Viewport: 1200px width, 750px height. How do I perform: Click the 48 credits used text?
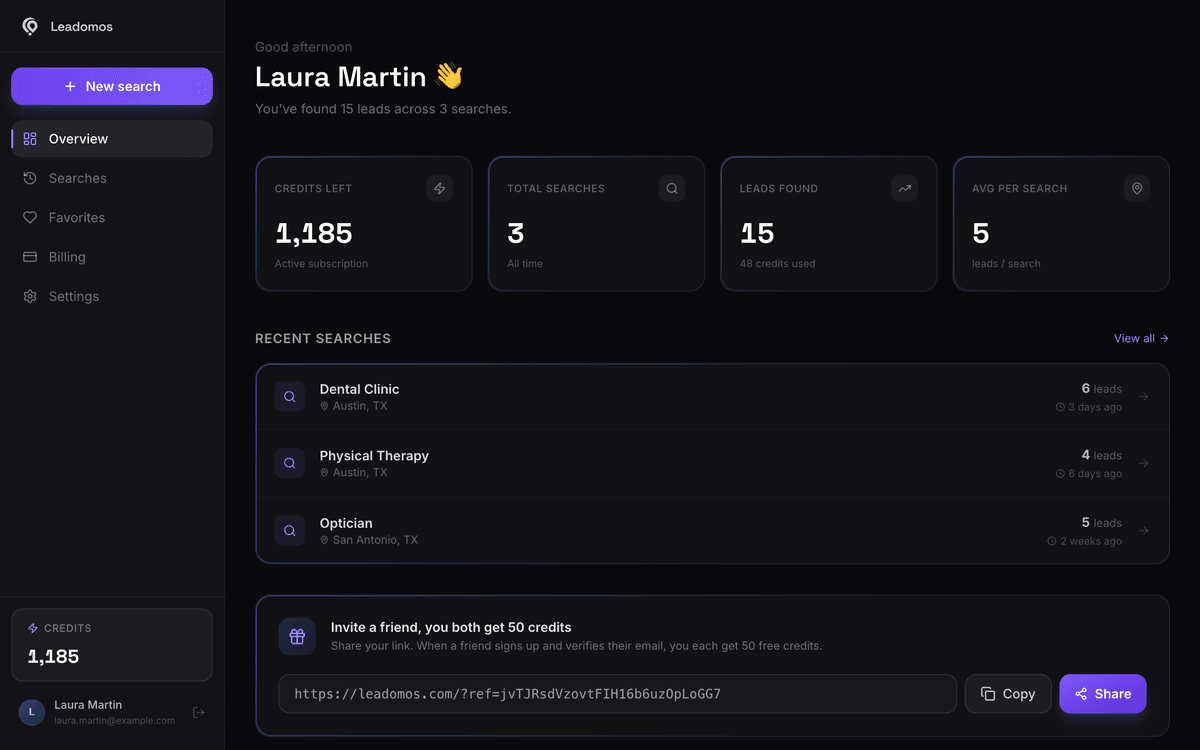tap(777, 264)
